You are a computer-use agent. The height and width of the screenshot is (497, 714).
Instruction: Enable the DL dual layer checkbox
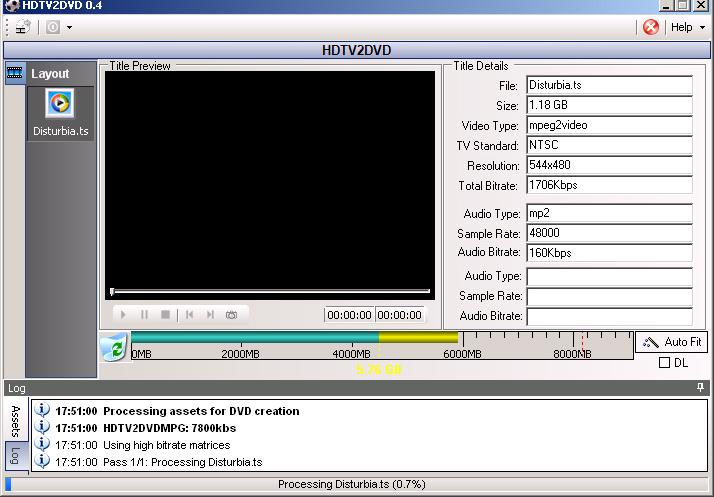[664, 363]
